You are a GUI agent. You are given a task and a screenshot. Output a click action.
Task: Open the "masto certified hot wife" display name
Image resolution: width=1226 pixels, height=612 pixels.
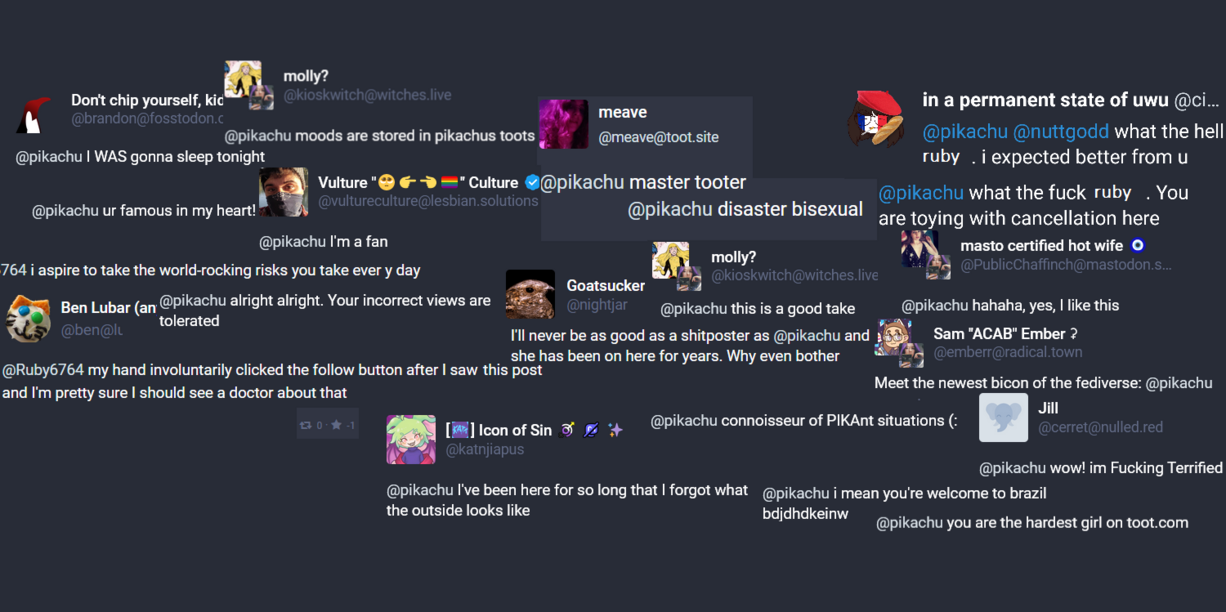point(1041,246)
